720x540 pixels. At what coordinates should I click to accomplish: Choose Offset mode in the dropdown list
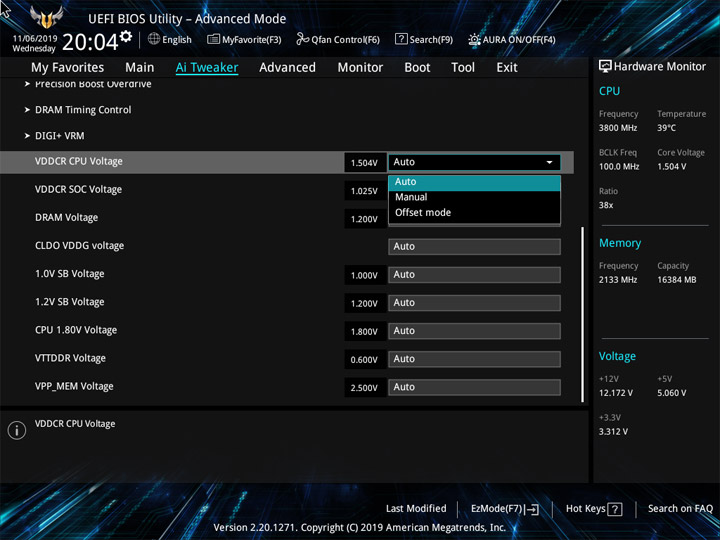click(474, 213)
